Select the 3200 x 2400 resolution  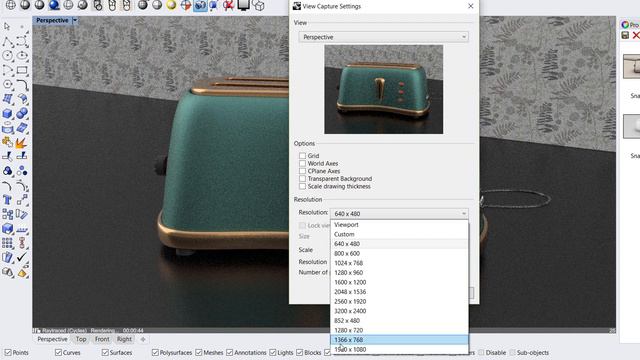click(399, 311)
